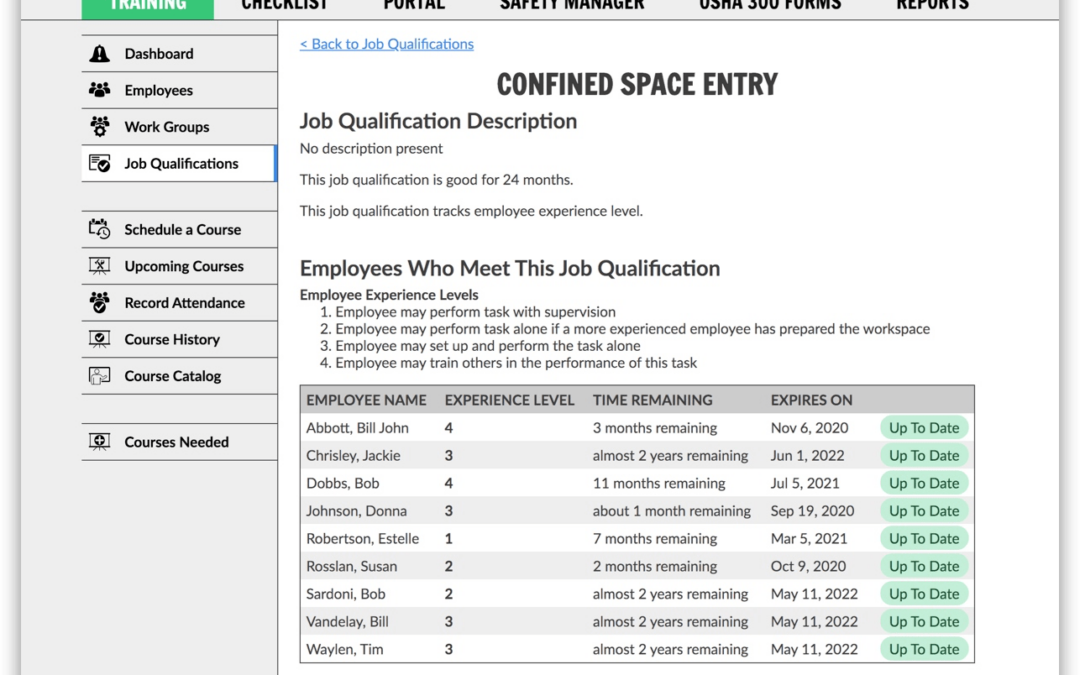
Task: Click the Expires On column header
Action: (x=811, y=400)
